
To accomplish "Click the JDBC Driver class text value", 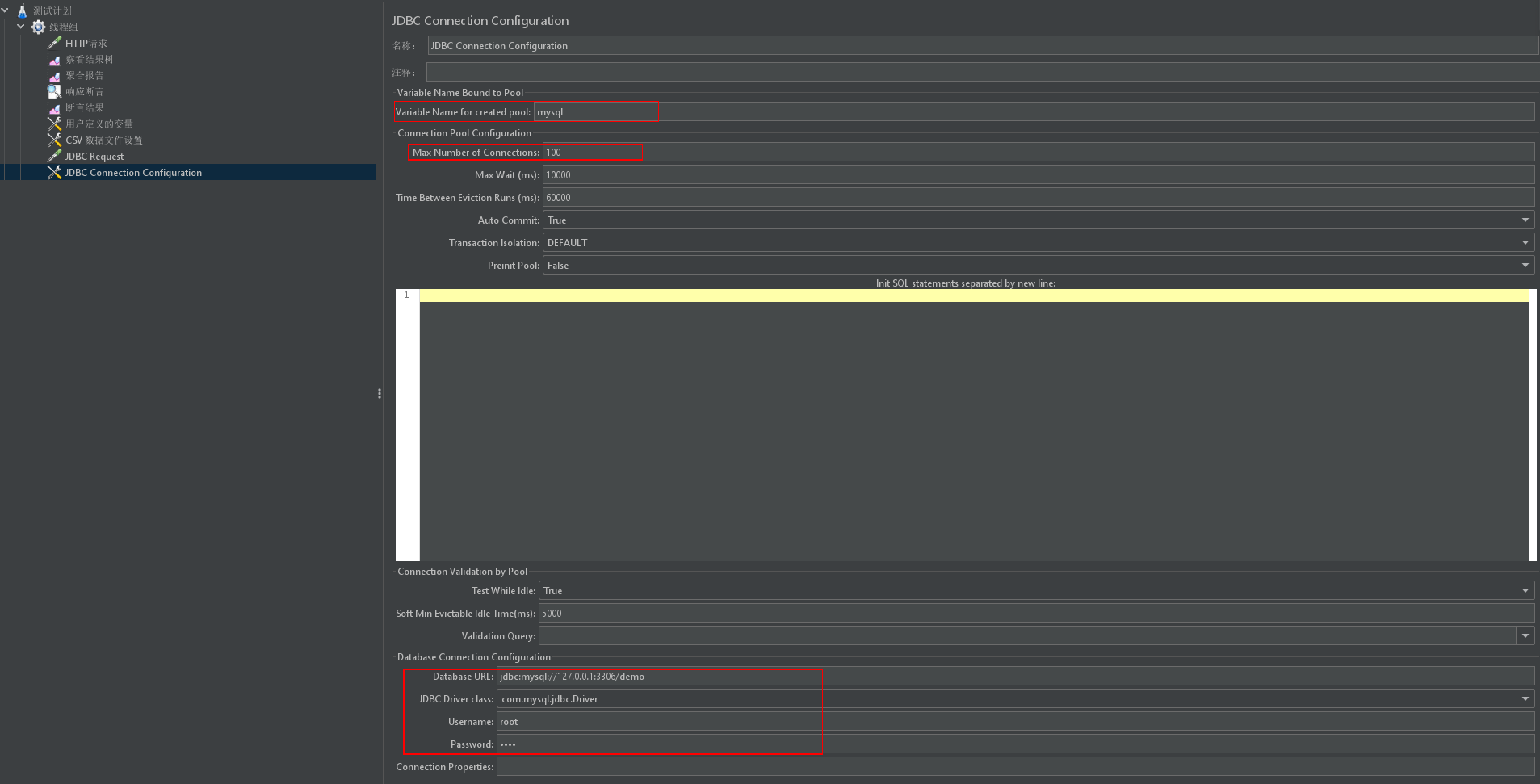I will click(x=550, y=698).
